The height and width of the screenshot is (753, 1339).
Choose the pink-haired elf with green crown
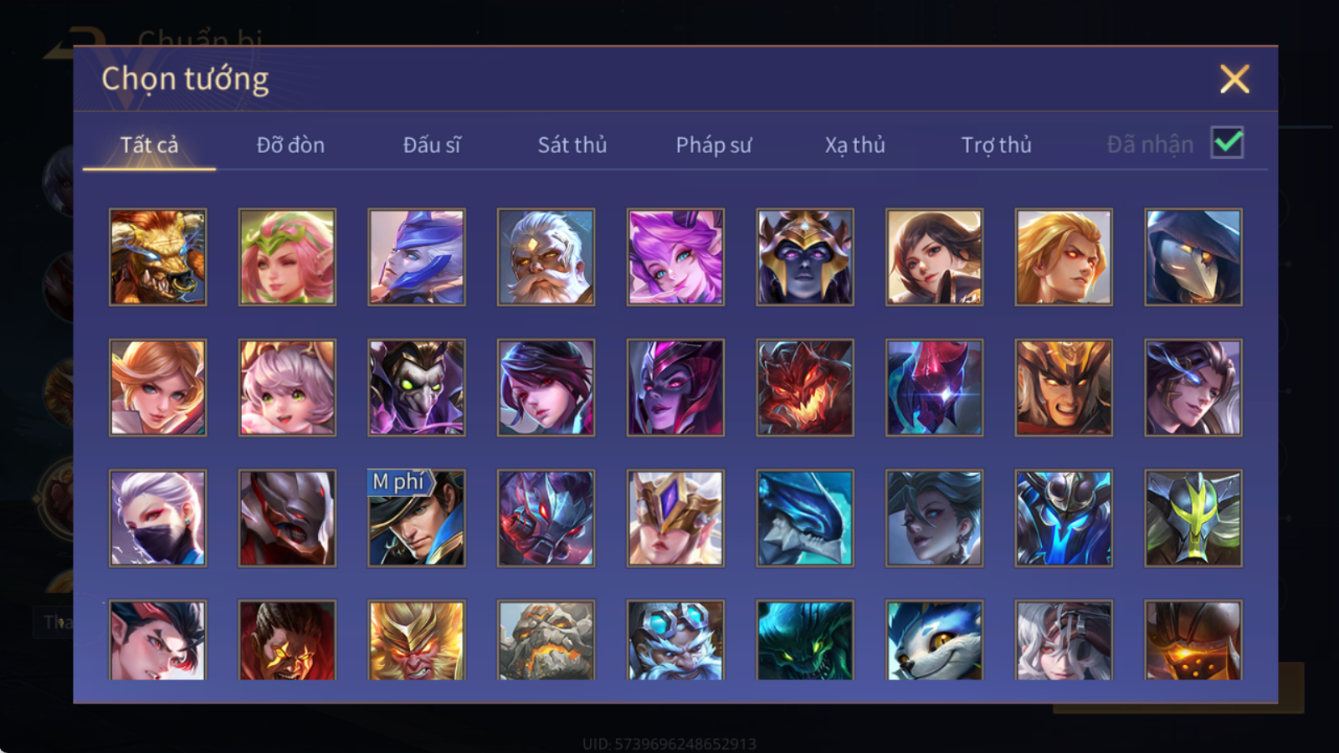tap(287, 257)
